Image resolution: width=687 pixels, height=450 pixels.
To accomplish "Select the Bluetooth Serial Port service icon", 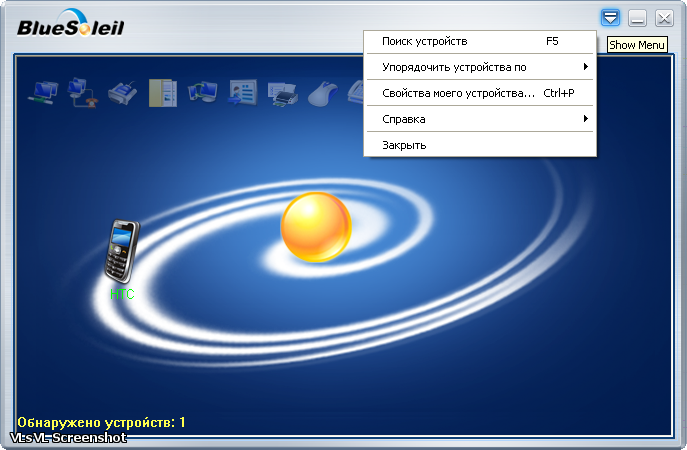I will pos(122,92).
